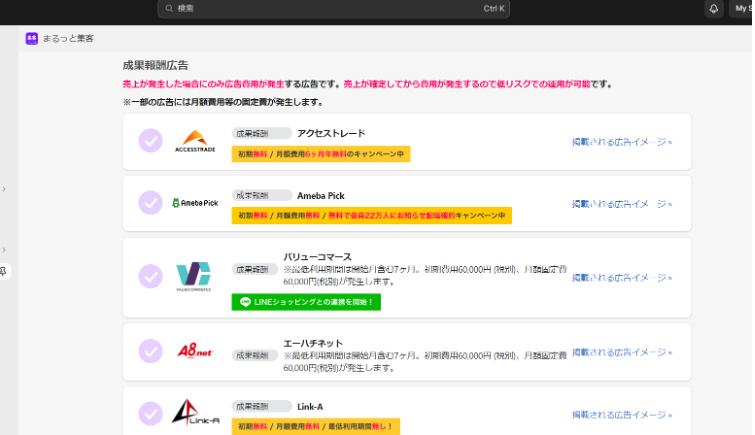Click 成果報酬 tag on Link-A row
The width and height of the screenshot is (755, 435).
click(x=261, y=407)
